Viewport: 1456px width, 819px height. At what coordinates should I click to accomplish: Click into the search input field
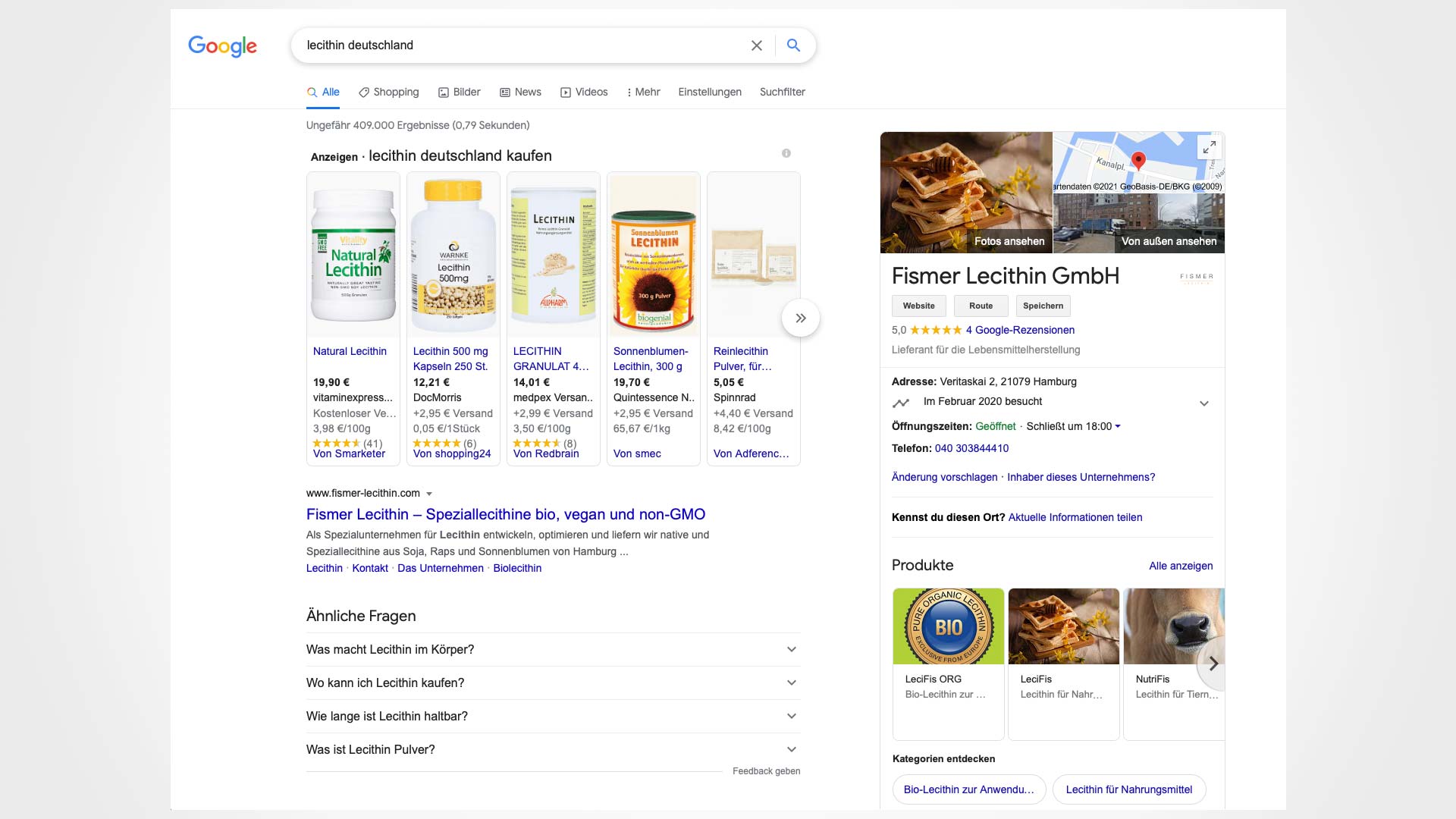click(523, 45)
